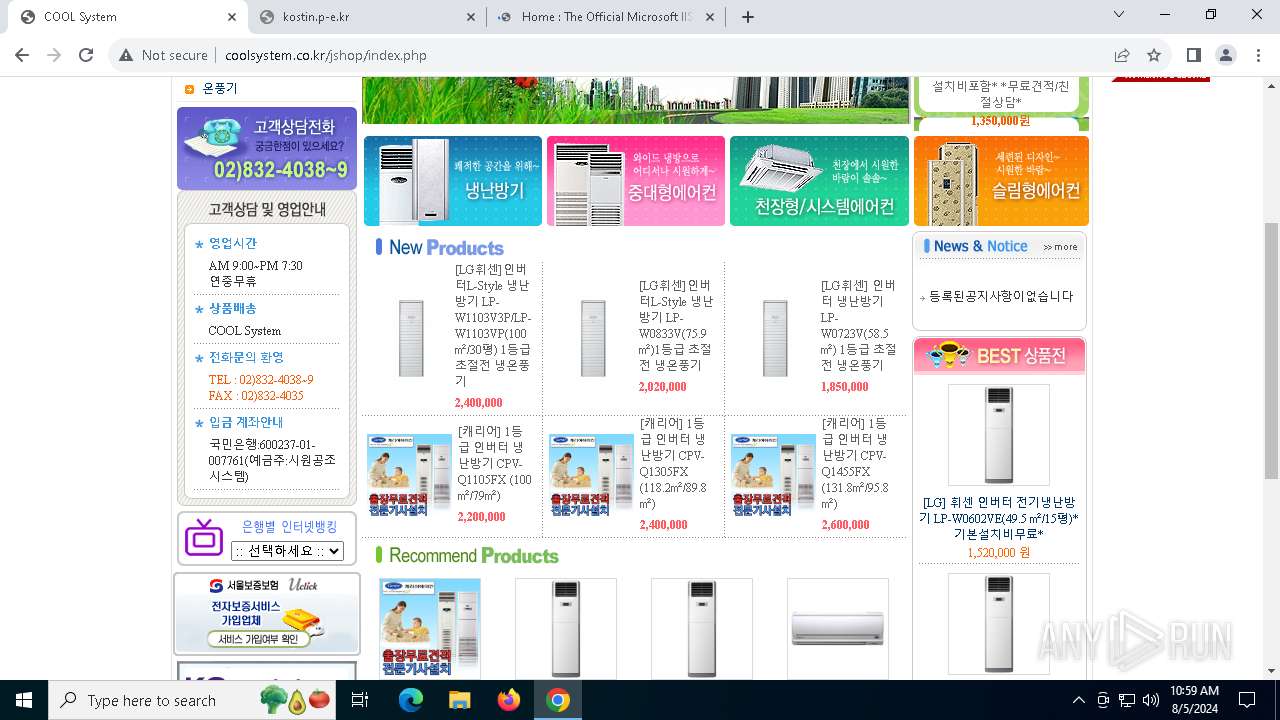The height and width of the screenshot is (720, 1280).
Task: Close the kostin.p-e.kr tab
Action: 471,17
